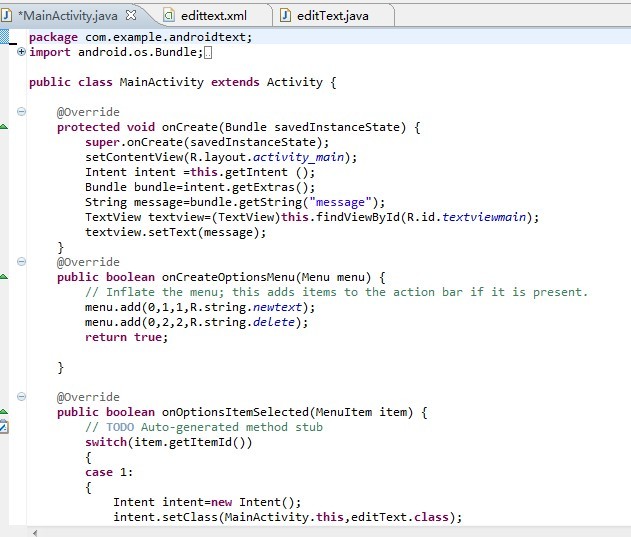The height and width of the screenshot is (537, 631).
Task: Click the TODO task marker in gutter
Action: [4, 427]
